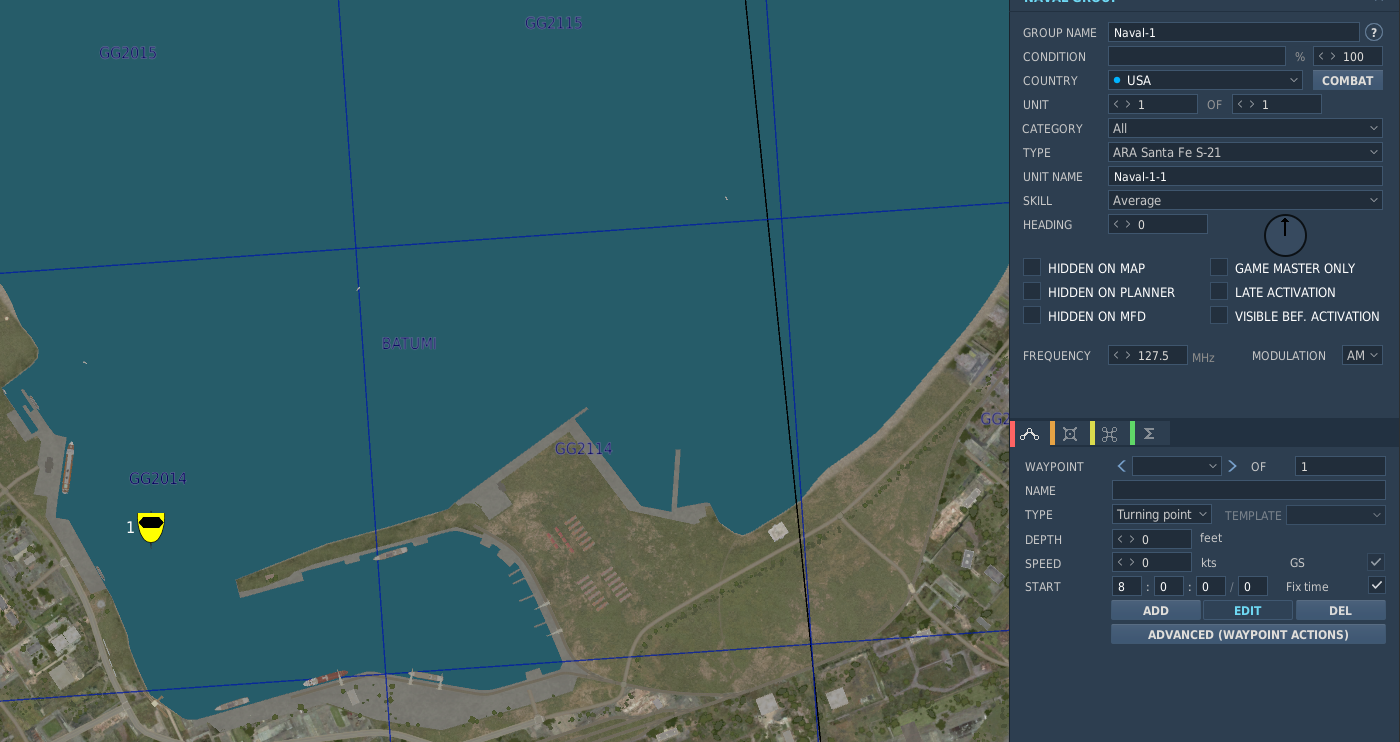Toggle Late Activation checkbox
1400x742 pixels.
point(1219,291)
